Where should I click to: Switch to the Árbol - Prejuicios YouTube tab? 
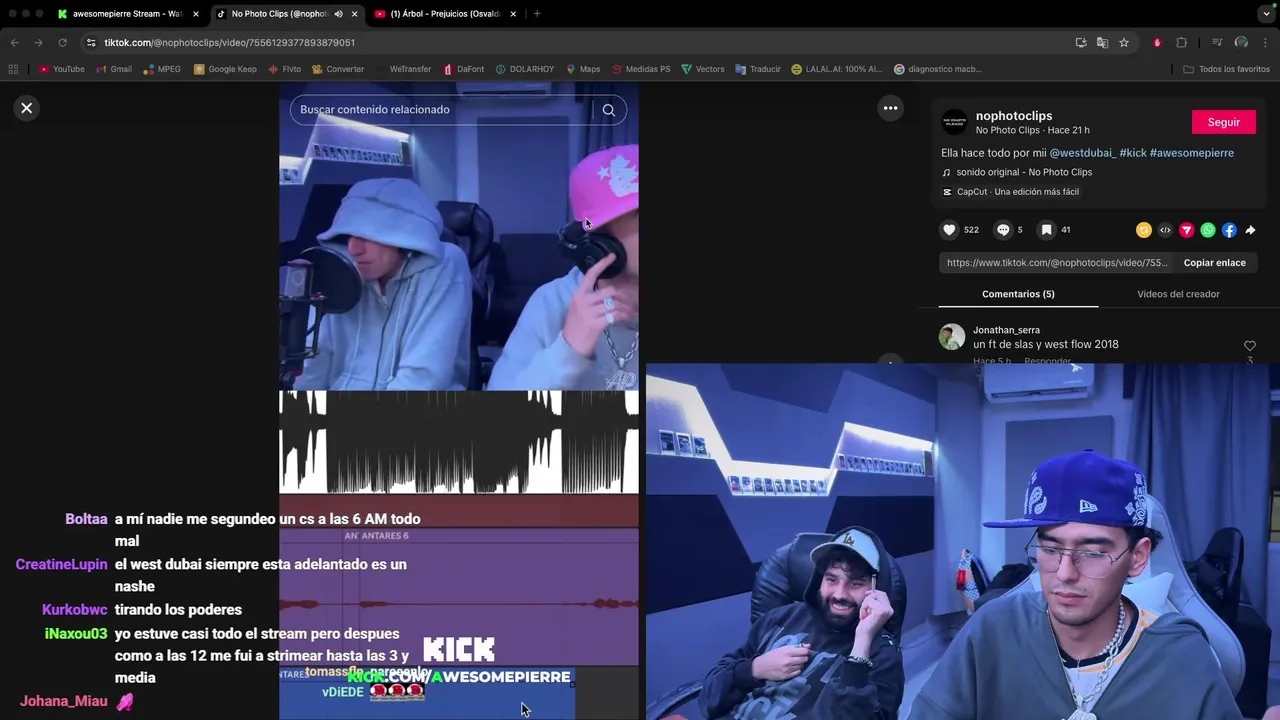[445, 14]
